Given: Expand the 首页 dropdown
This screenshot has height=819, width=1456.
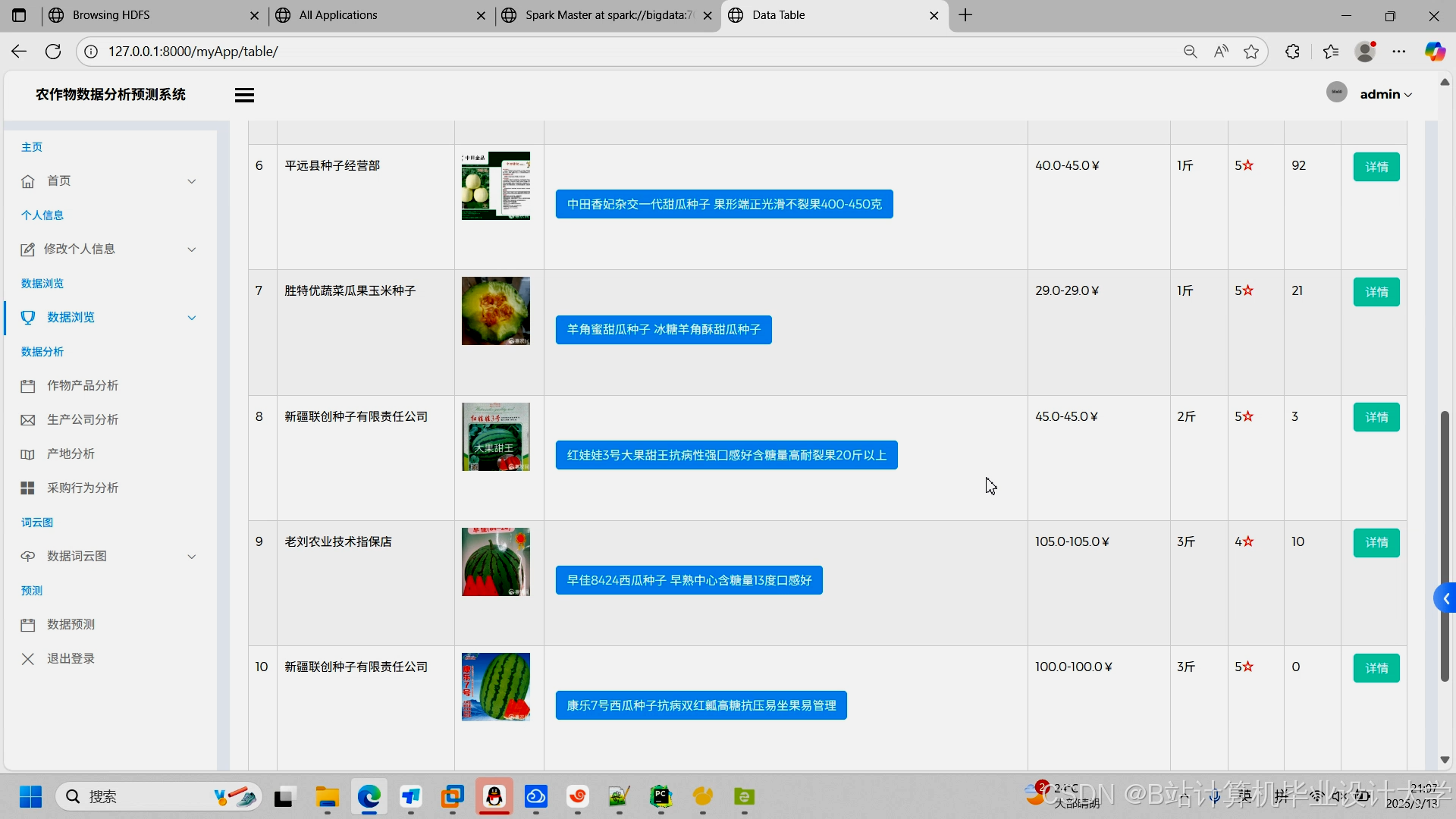Looking at the screenshot, I should 191,181.
